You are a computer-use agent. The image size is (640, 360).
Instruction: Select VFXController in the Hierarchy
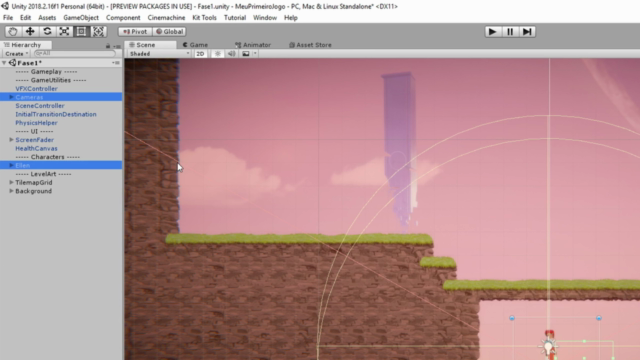(36, 89)
